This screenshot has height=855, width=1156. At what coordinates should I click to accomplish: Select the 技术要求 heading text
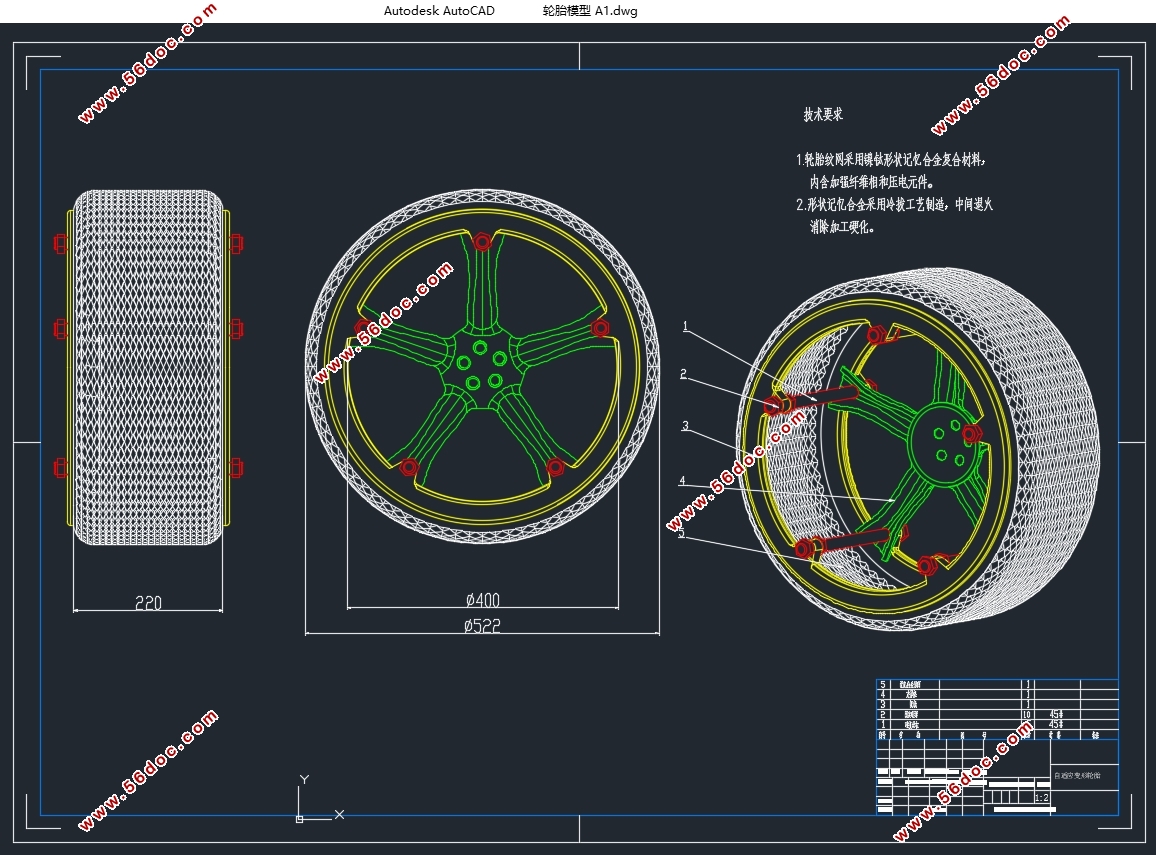tap(823, 114)
